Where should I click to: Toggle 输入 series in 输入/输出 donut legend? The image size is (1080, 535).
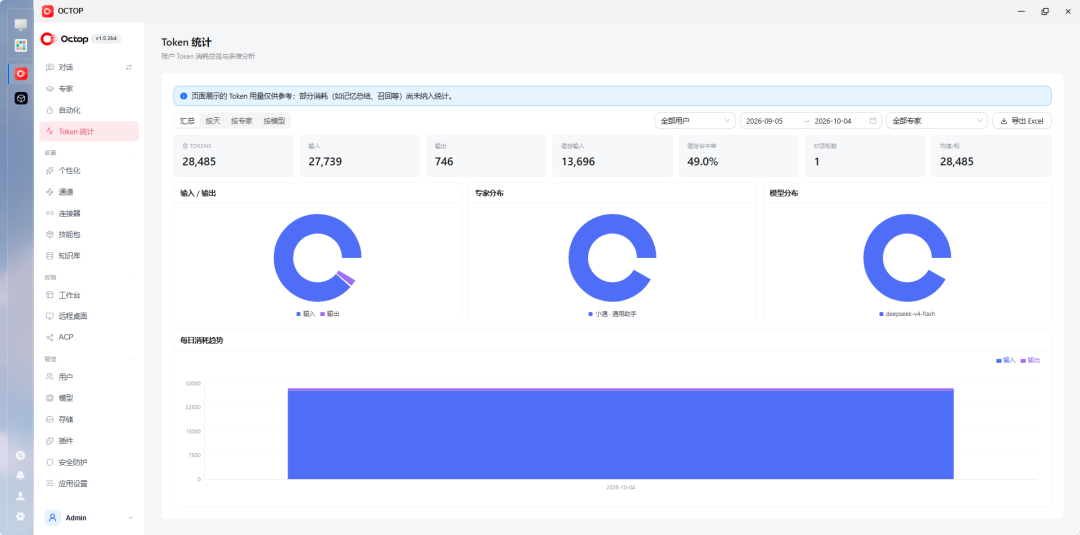click(306, 313)
